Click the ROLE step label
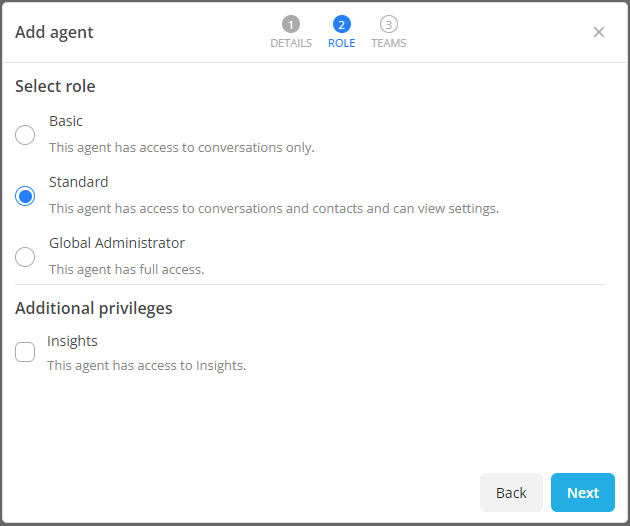Image resolution: width=630 pixels, height=526 pixels. 342,43
